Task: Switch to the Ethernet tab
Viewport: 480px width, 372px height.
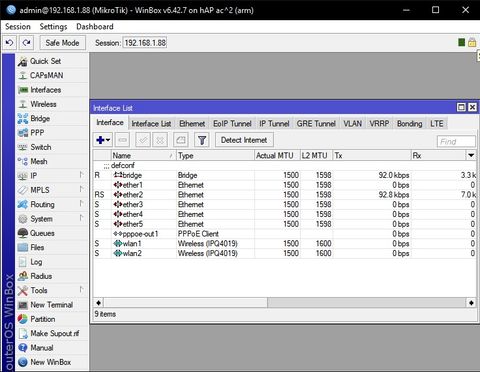Action: click(x=192, y=124)
